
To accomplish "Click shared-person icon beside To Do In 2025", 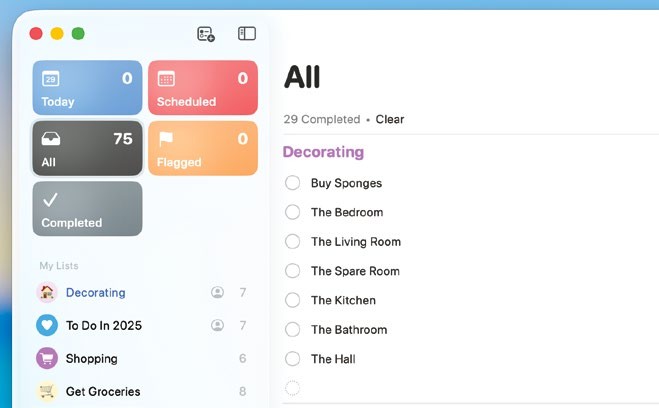I will pyautogui.click(x=217, y=325).
